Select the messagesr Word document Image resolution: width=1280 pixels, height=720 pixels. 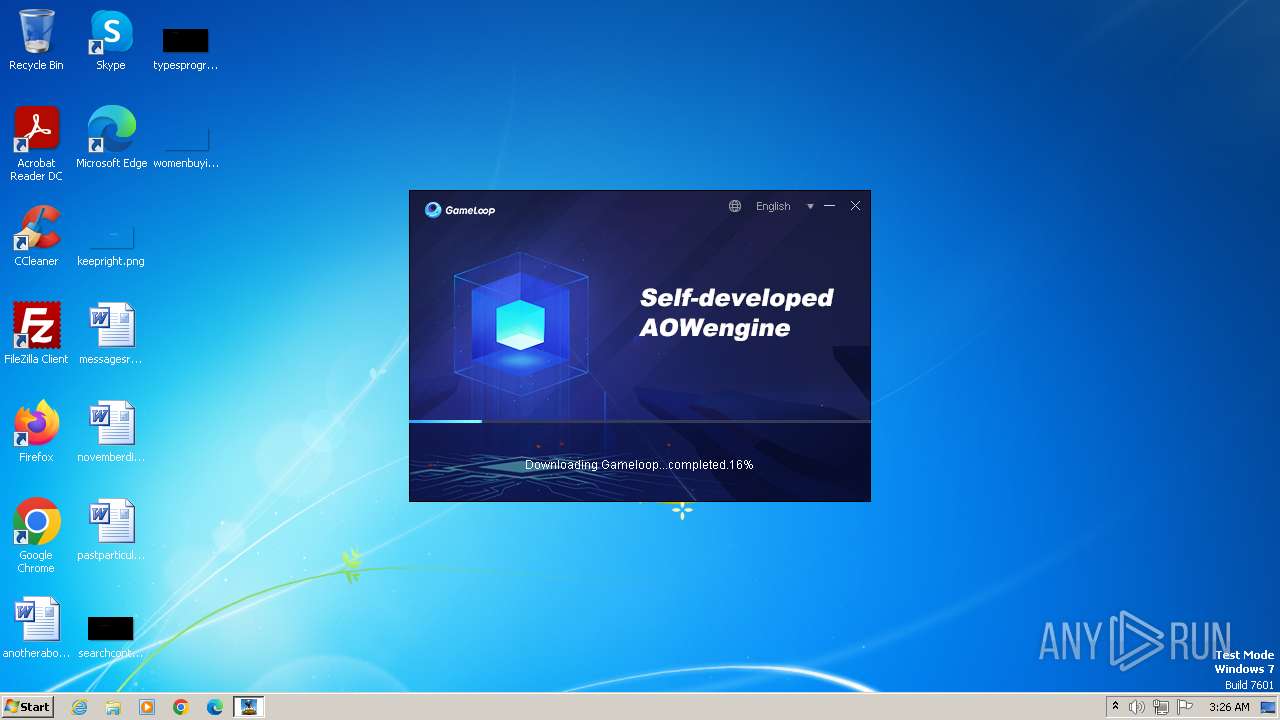point(111,333)
